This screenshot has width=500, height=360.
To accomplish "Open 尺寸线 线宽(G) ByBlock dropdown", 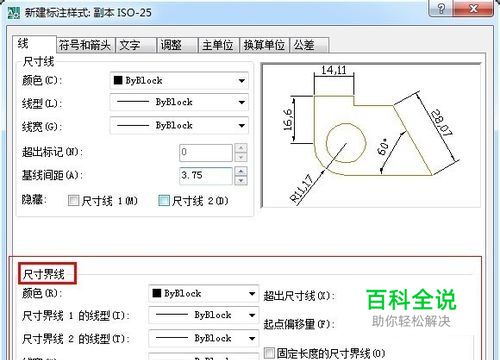I will click(x=179, y=126).
